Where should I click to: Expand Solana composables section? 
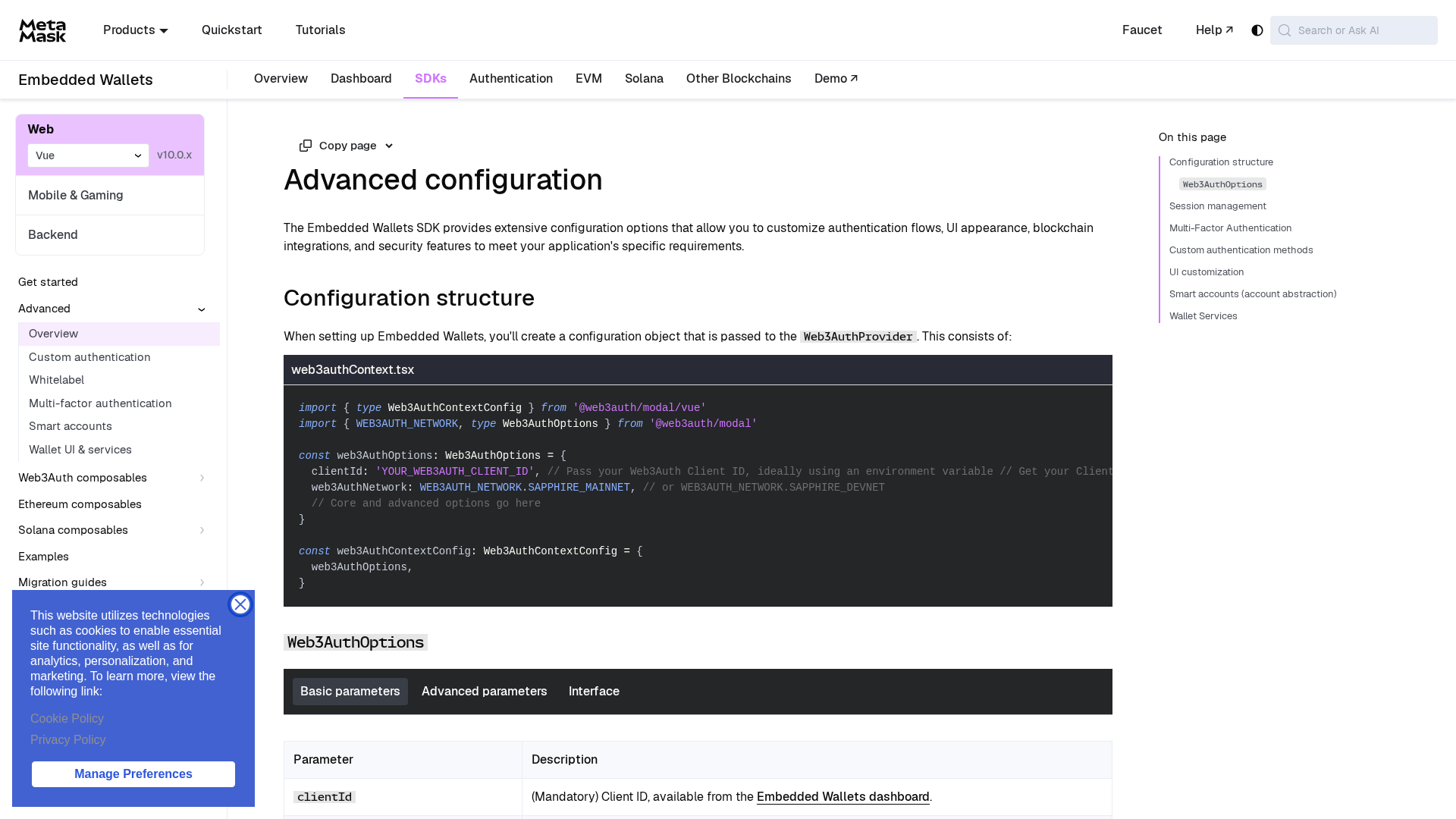tap(202, 530)
